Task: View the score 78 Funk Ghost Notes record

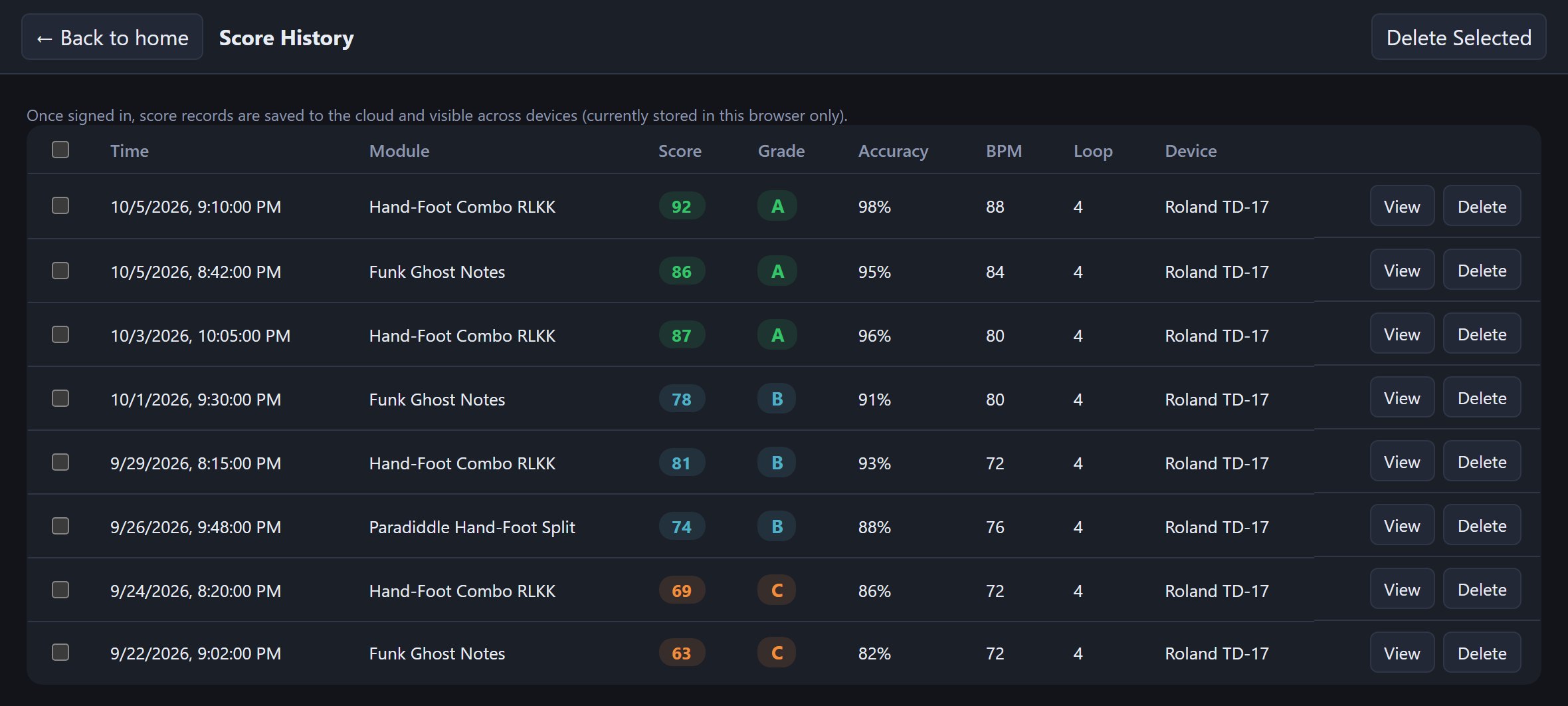Action: [1402, 397]
